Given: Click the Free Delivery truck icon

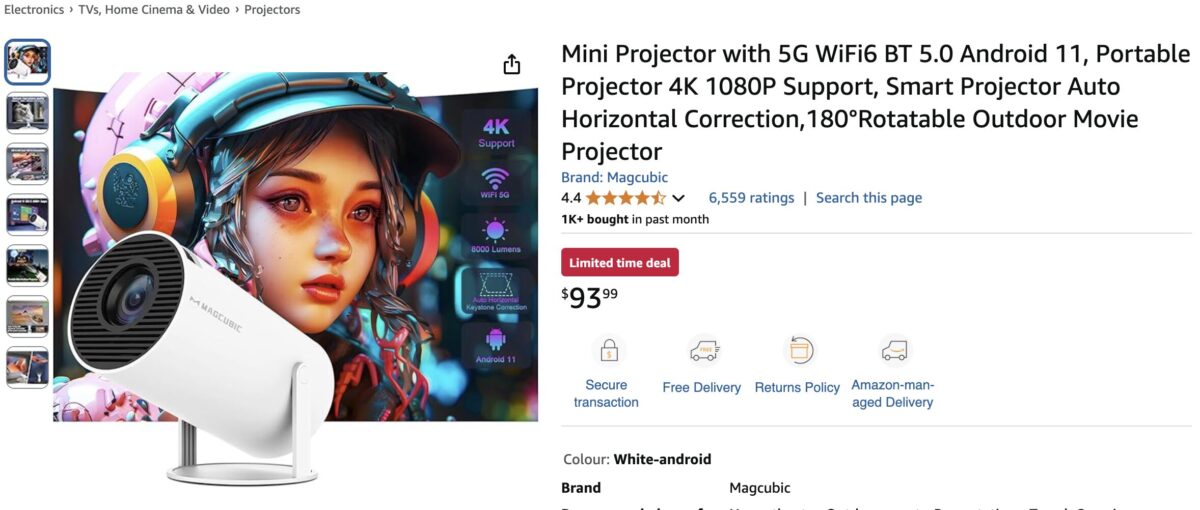Looking at the screenshot, I should [704, 351].
